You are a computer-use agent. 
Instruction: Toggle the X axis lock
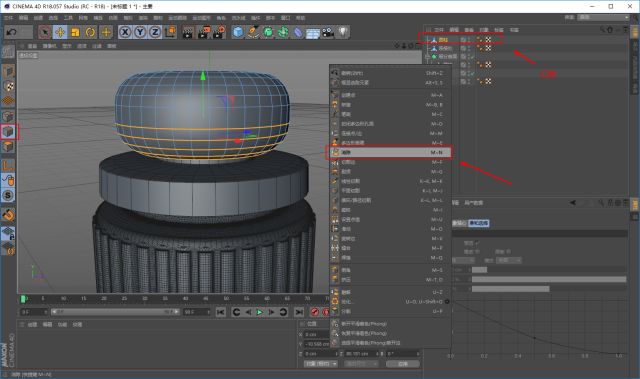(x=125, y=32)
